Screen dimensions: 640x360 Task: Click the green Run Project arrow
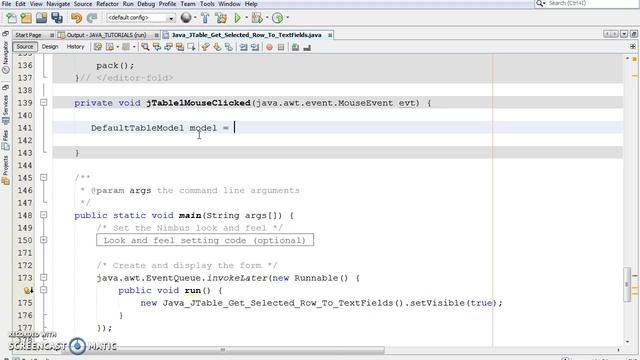238,18
